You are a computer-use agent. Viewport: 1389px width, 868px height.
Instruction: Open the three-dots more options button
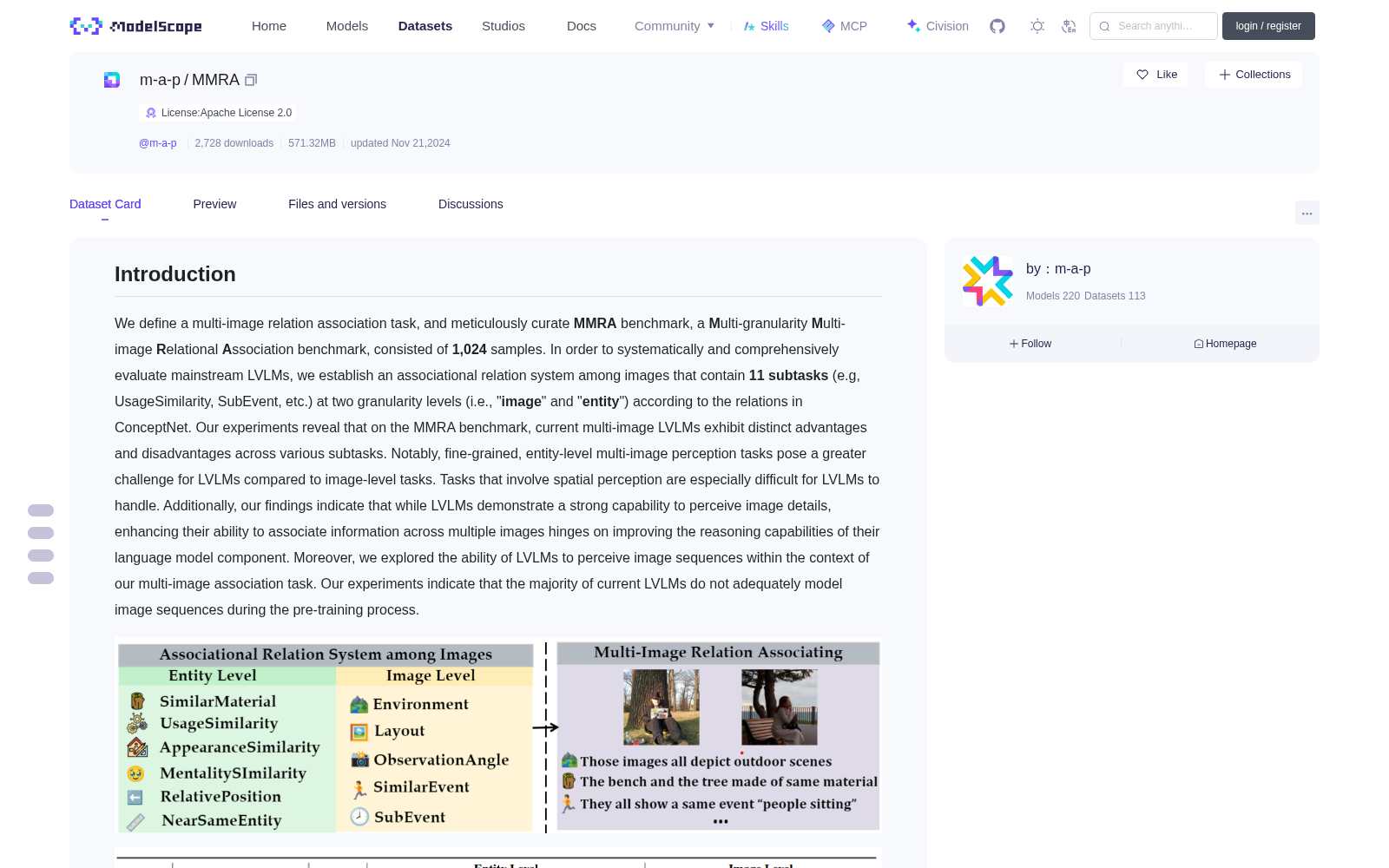pyautogui.click(x=1307, y=213)
